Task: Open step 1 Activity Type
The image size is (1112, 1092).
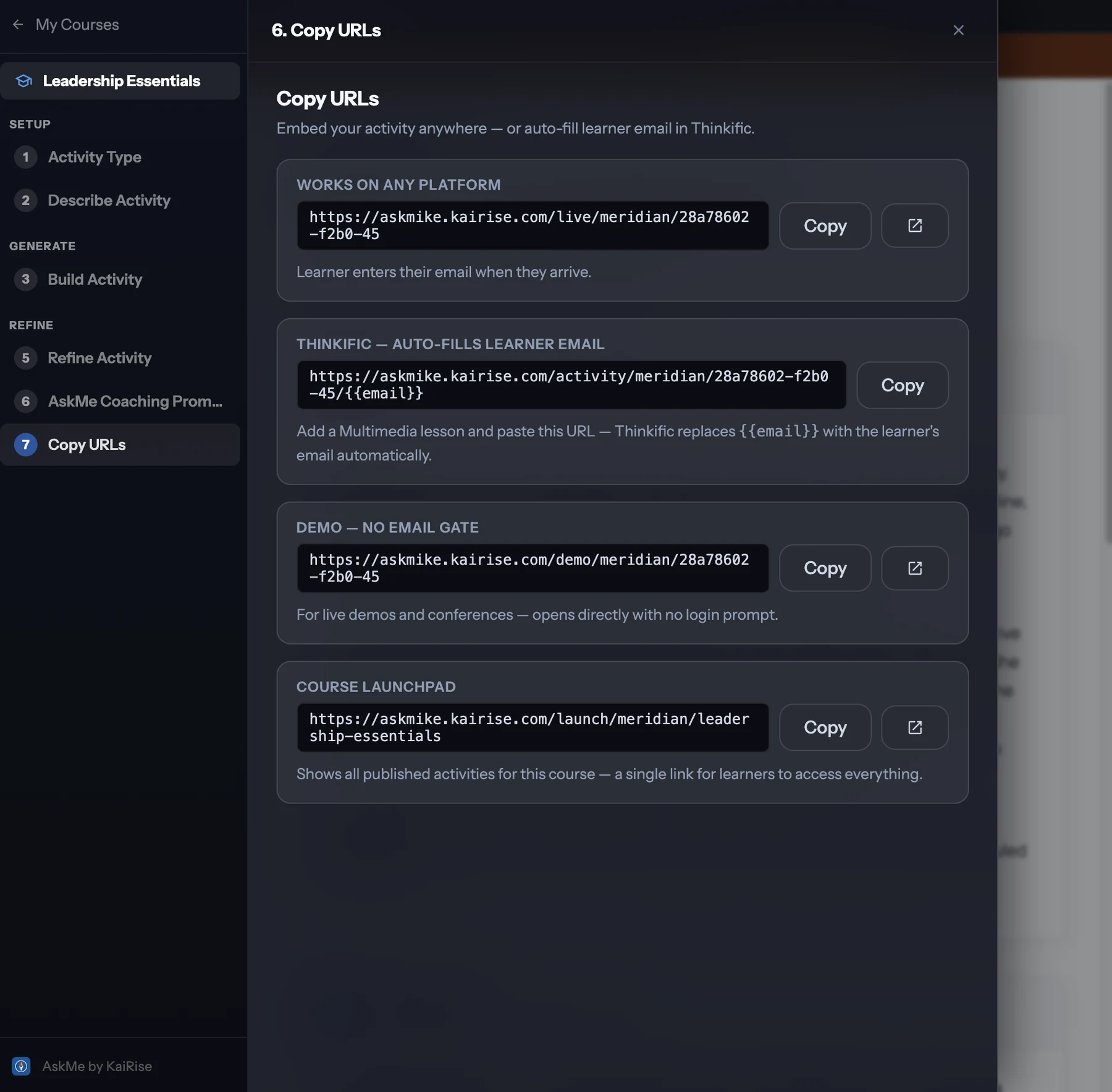Action: 120,157
